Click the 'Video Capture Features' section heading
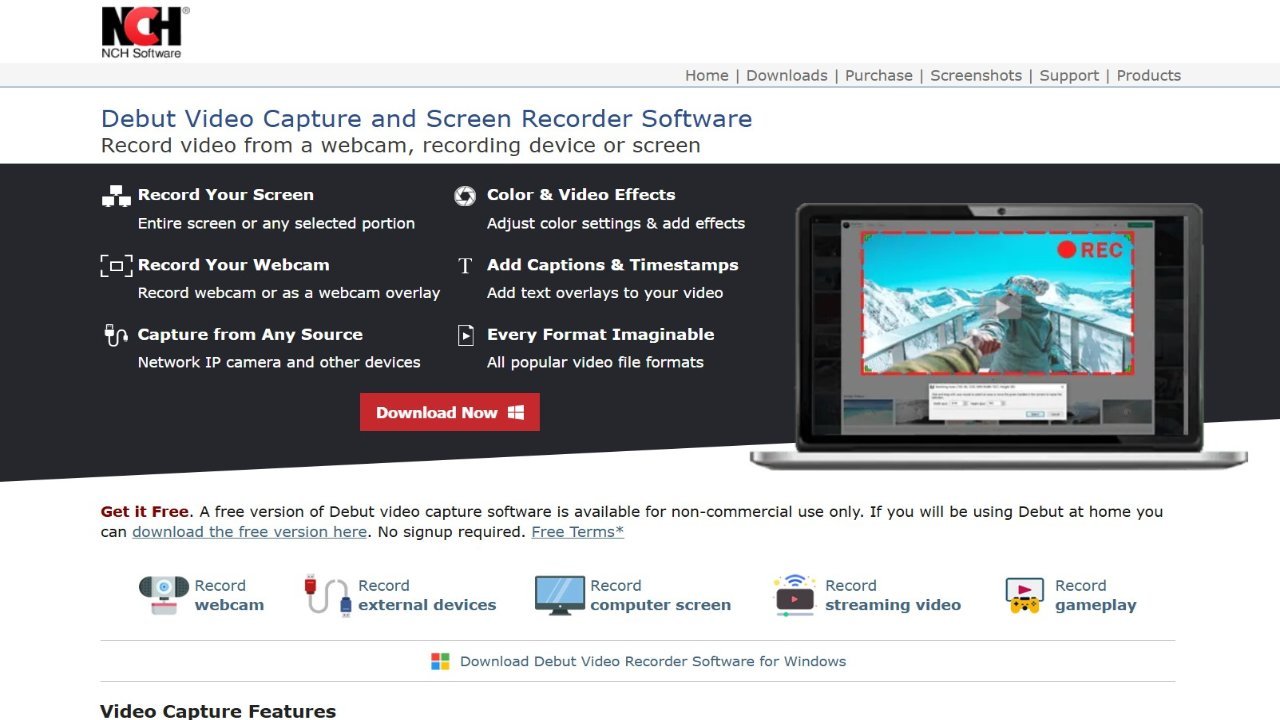This screenshot has width=1280, height=720. coord(218,711)
